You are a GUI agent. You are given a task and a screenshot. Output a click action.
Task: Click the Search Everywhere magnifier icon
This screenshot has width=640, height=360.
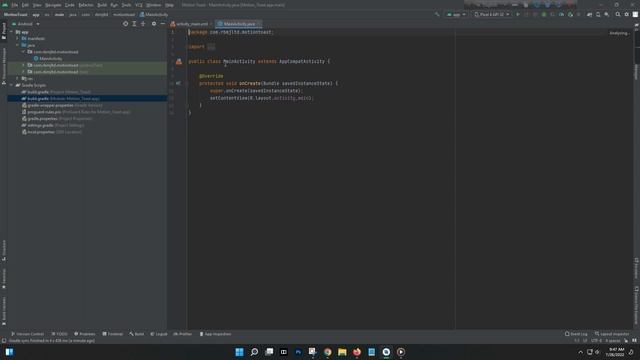pyautogui.click(x=618, y=14)
